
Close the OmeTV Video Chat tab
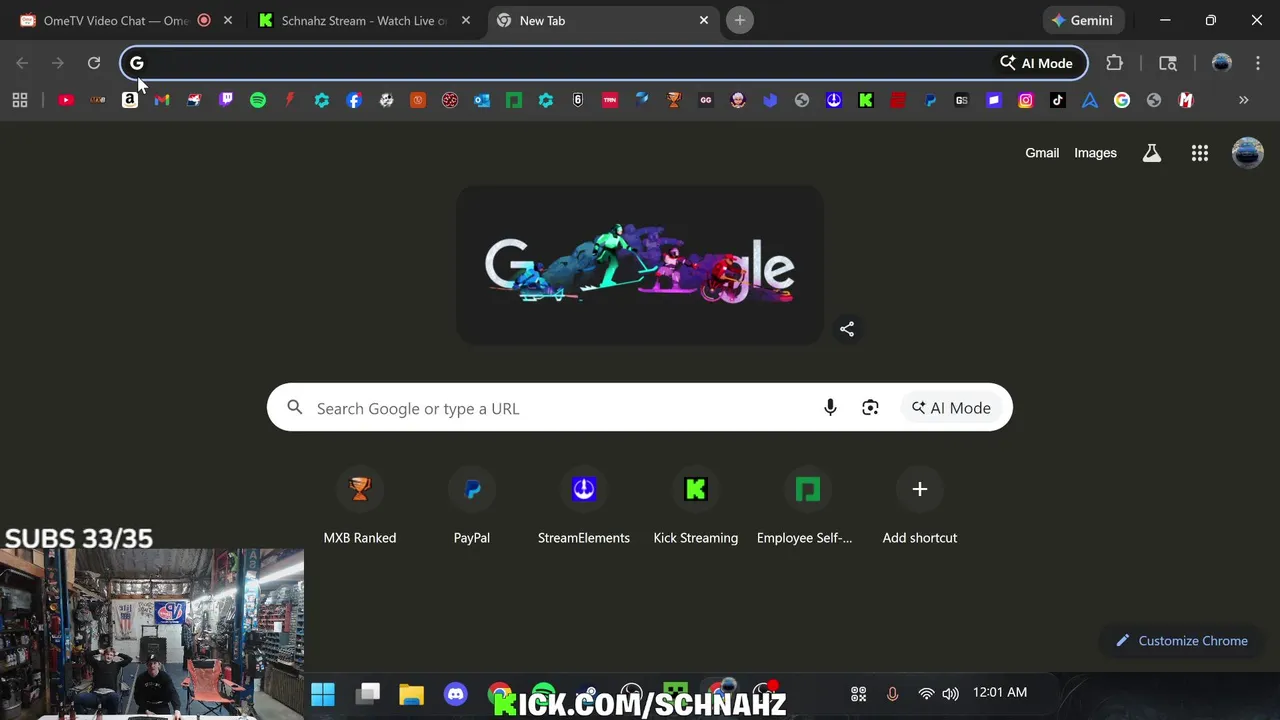point(228,20)
